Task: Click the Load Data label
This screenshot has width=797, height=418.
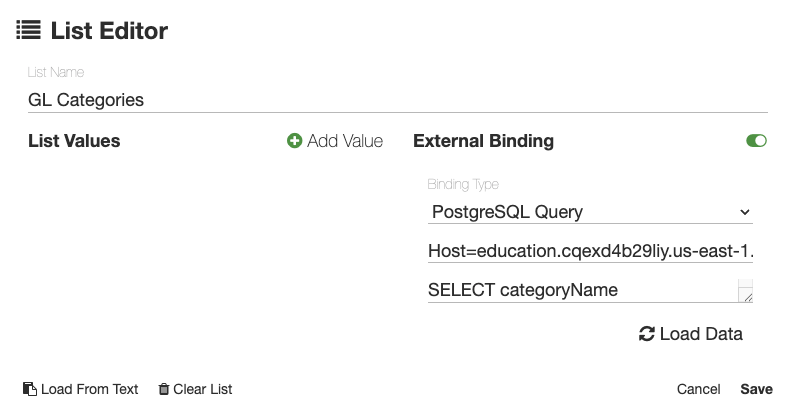Action: point(701,334)
